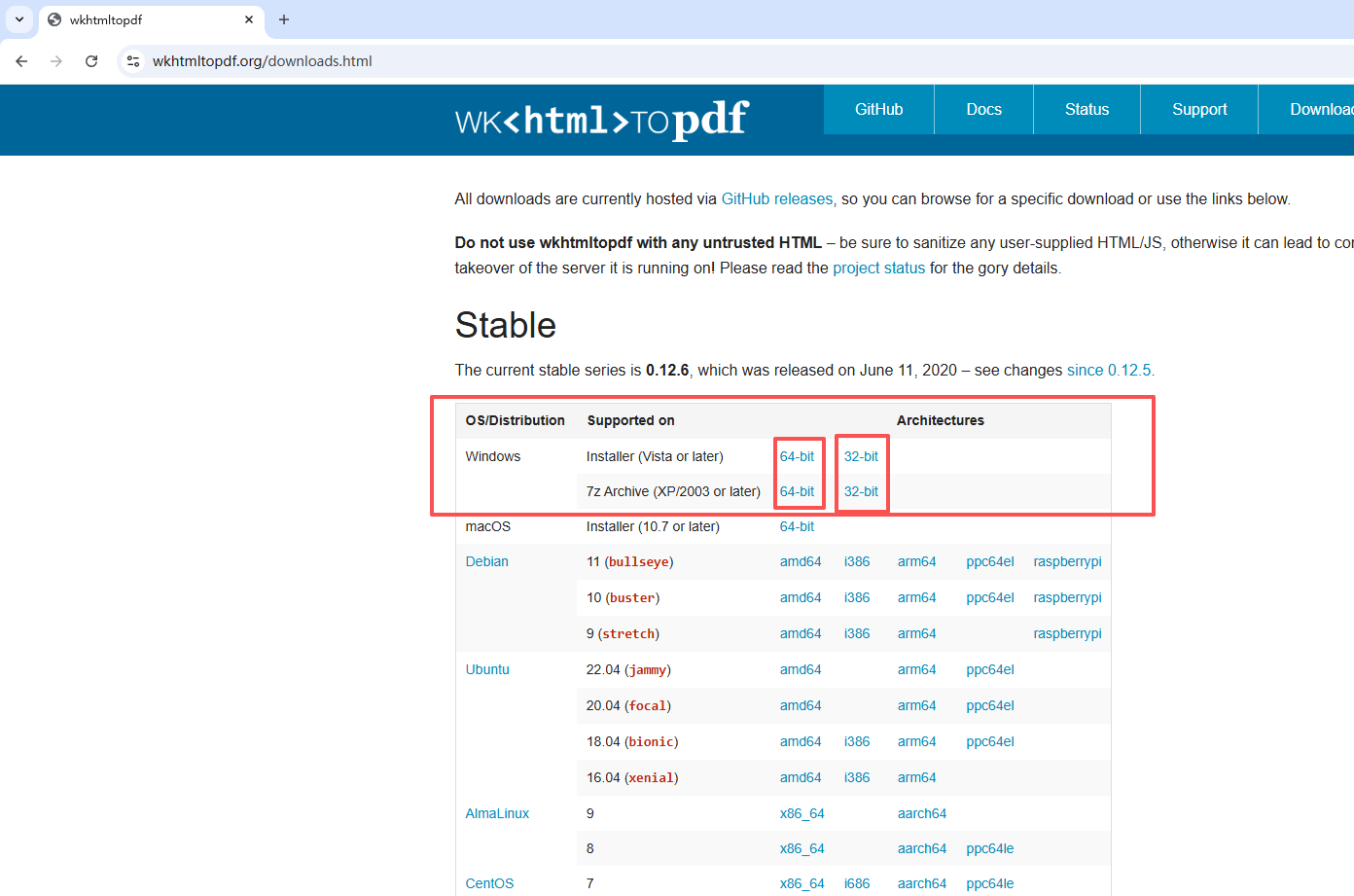Open the Support navigation item
This screenshot has width=1354, height=896.
coord(1199,110)
